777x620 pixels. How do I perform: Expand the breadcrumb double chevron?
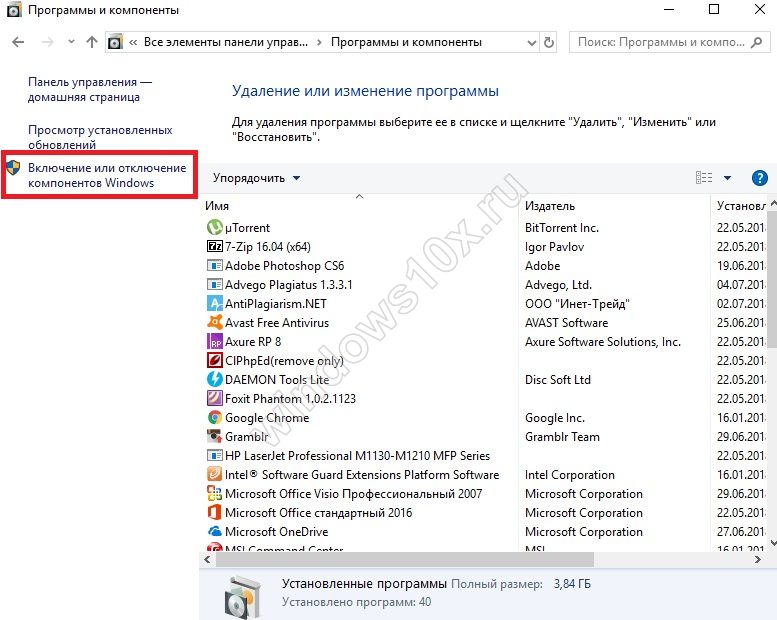coord(133,43)
